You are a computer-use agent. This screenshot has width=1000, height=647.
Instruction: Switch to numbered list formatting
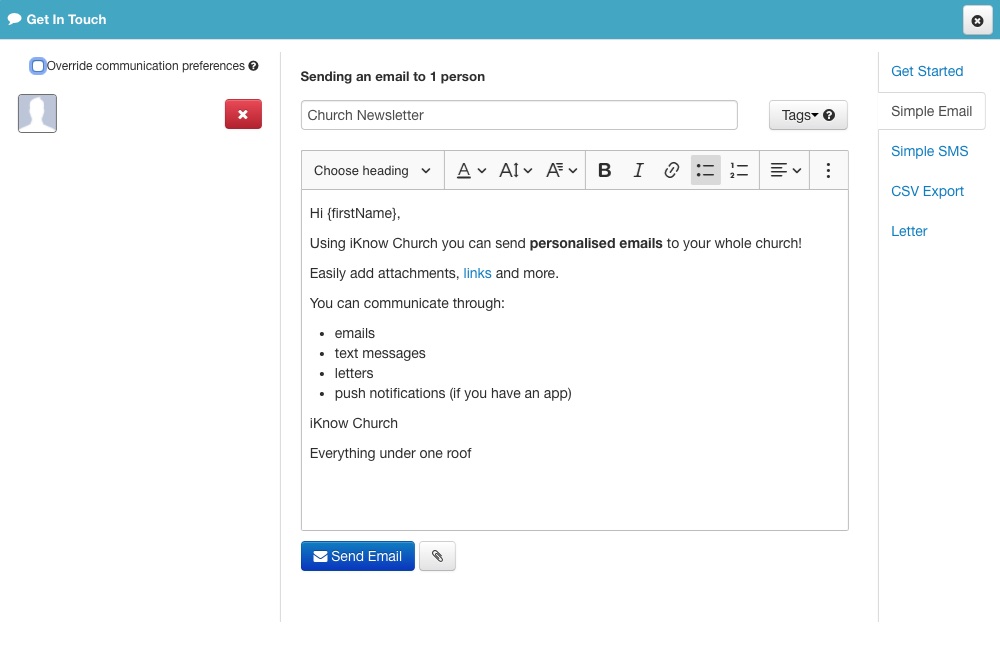[739, 171]
